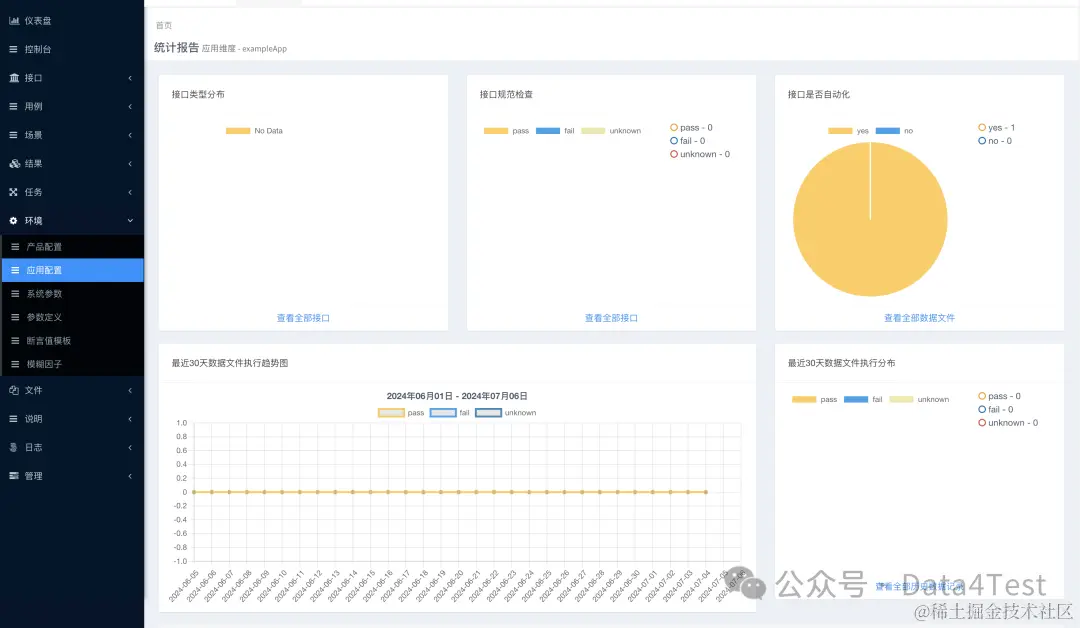This screenshot has width=1080, height=628.
Task: Expand the 管理 menu chevron
Action: pos(130,476)
